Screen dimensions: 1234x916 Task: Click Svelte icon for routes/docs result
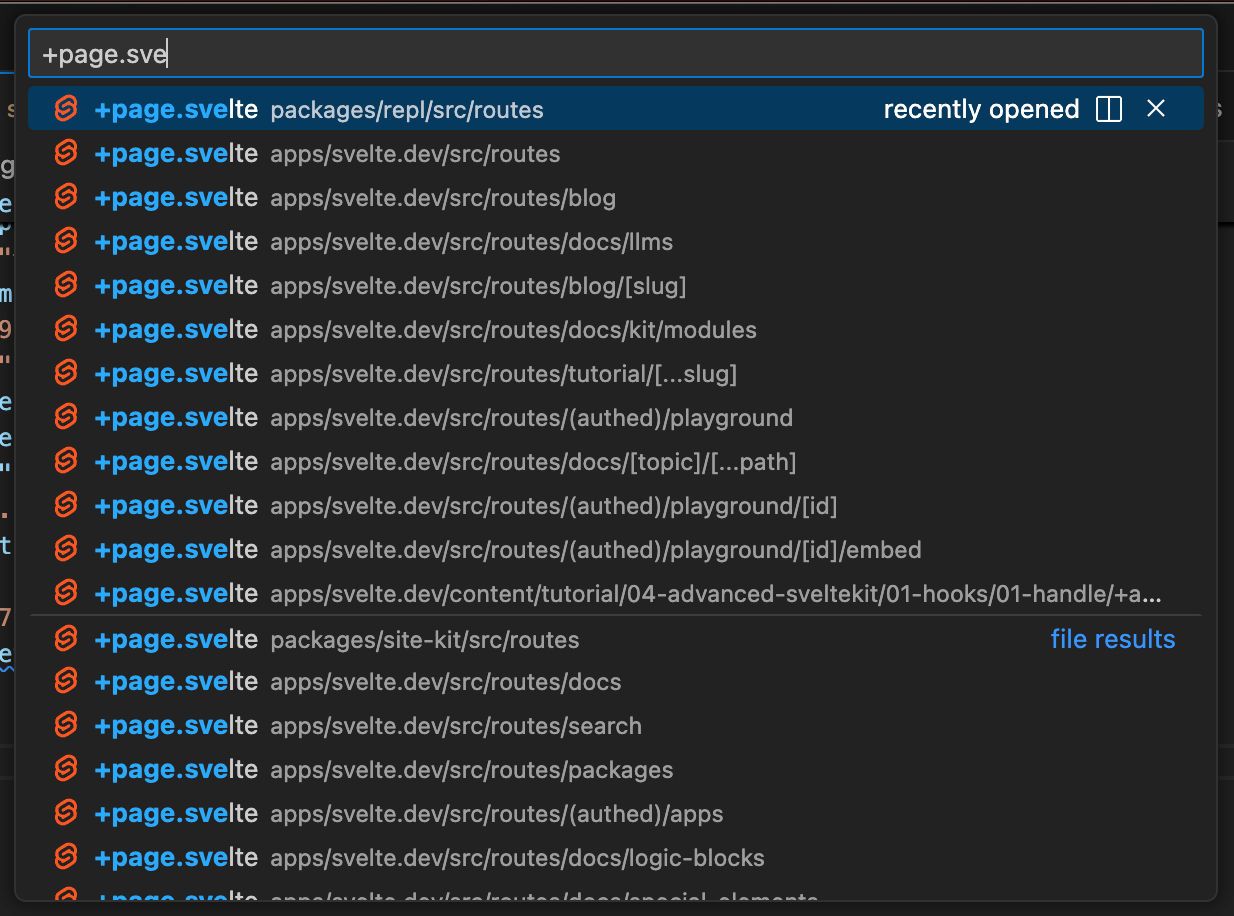pyautogui.click(x=66, y=682)
